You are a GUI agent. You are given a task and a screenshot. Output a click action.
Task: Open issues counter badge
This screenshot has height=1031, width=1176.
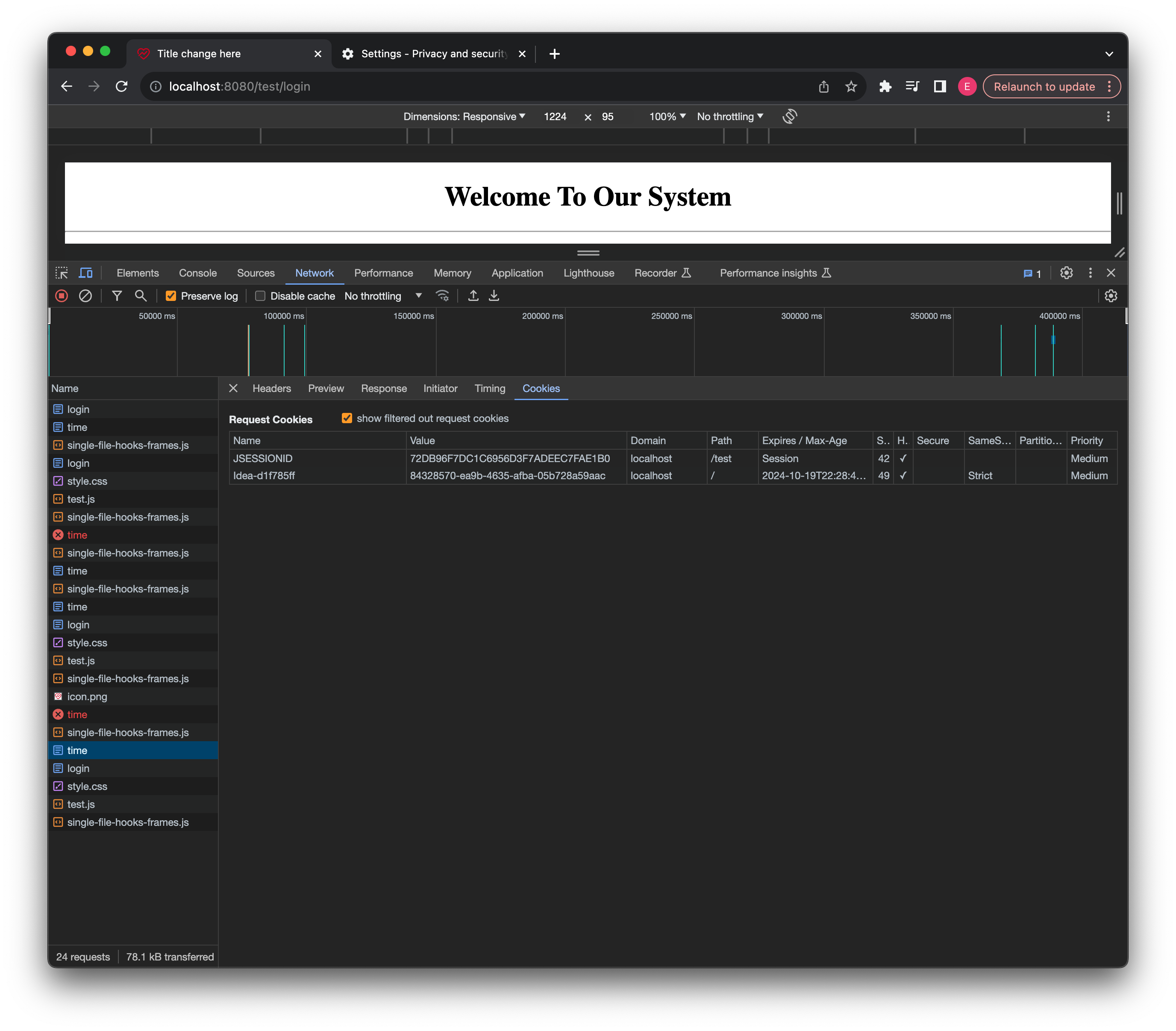click(1032, 274)
